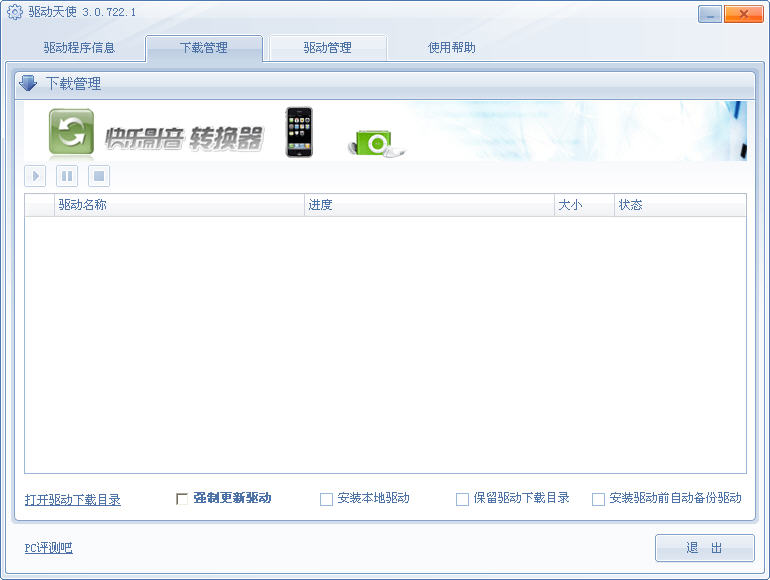Click the iPhone image in the banner
Viewport: 770px width, 580px height.
point(298,132)
